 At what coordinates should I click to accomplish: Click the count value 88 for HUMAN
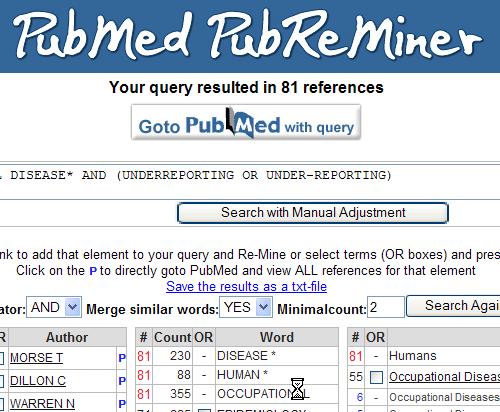(184, 375)
